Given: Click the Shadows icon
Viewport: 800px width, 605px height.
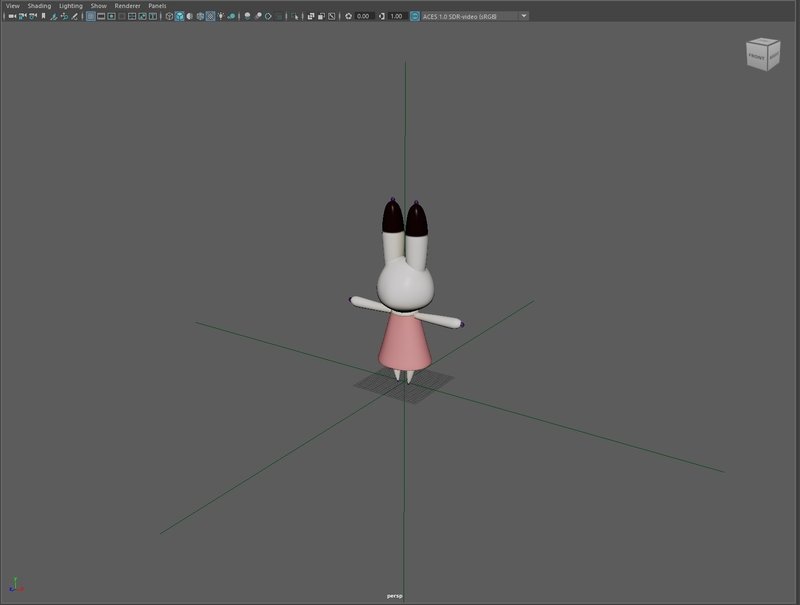Looking at the screenshot, I should coord(232,16).
